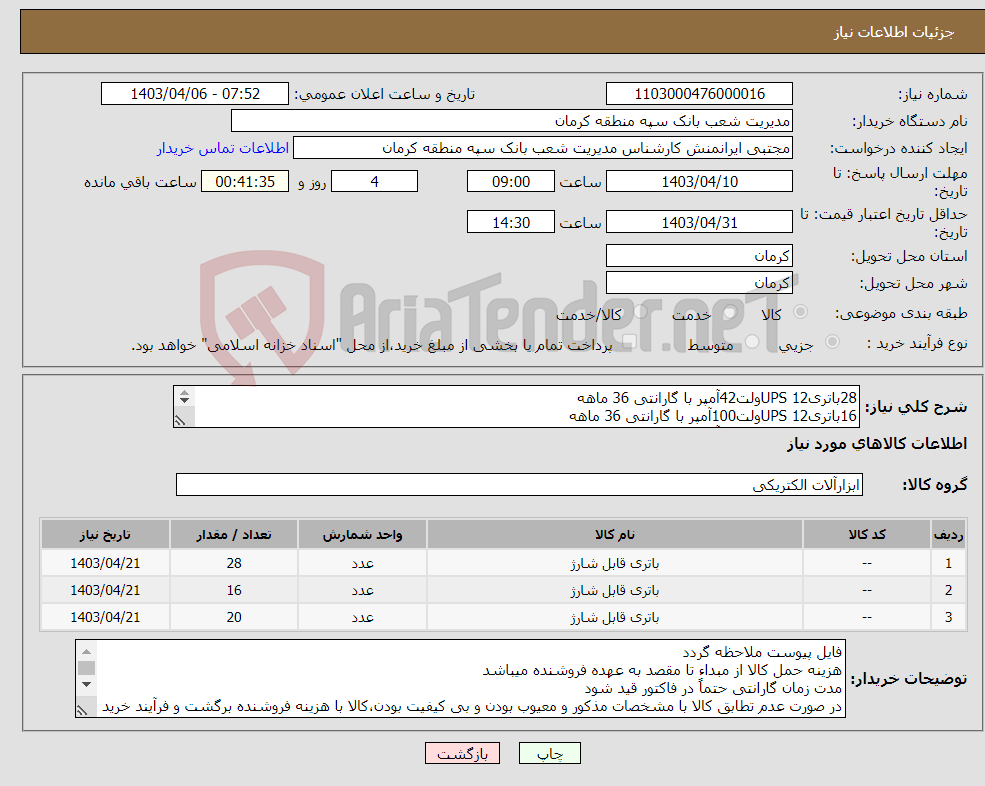This screenshot has height=786, width=985.
Task: Select the خدمت radio button
Action: 729,312
